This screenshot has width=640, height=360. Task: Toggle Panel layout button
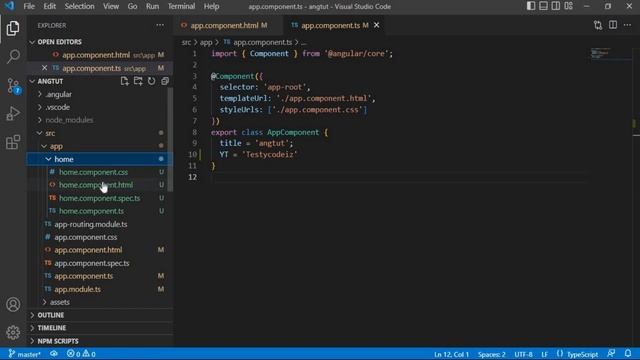(543, 6)
